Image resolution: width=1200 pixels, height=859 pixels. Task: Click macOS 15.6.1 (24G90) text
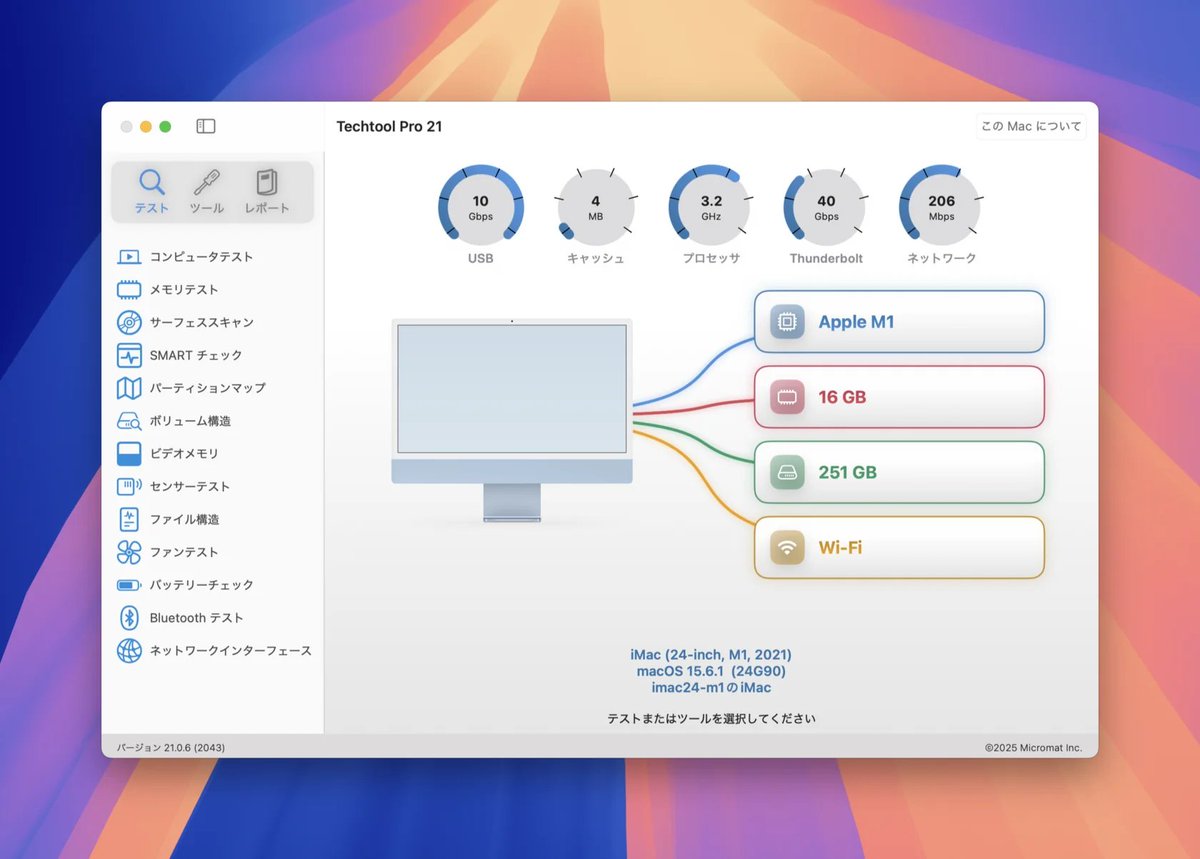[711, 671]
